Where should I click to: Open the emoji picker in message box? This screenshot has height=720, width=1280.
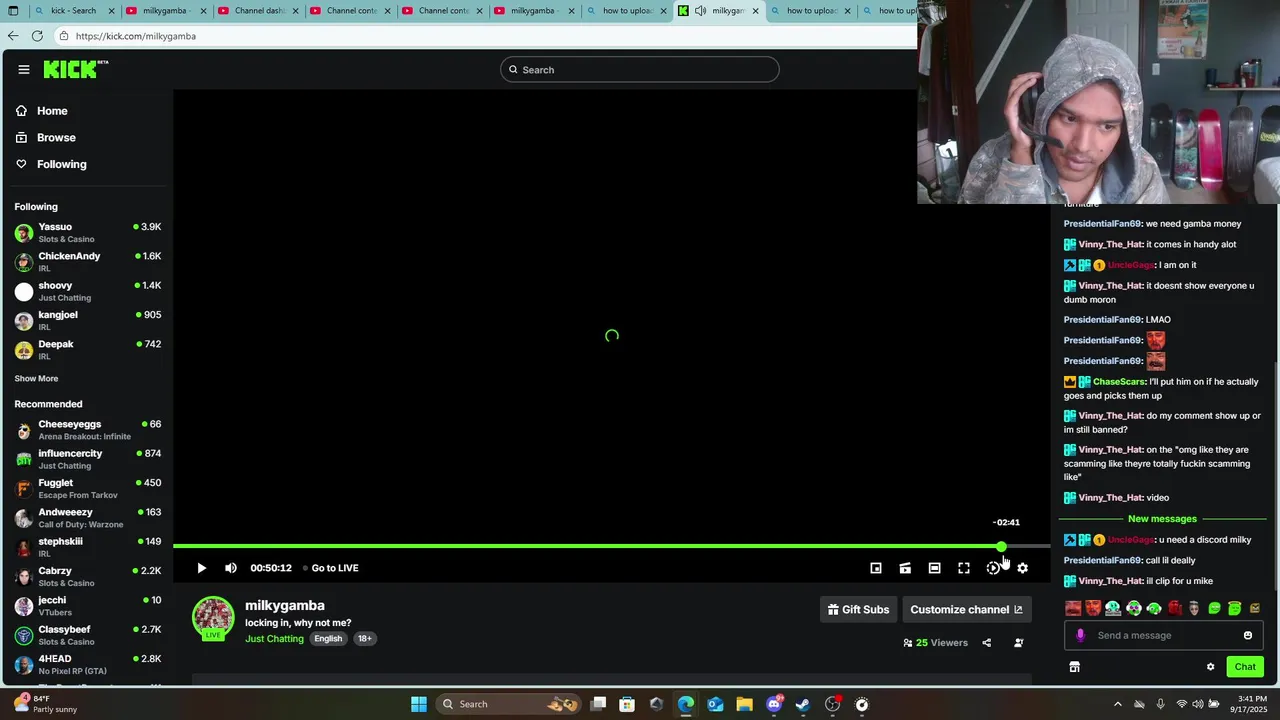click(x=1248, y=635)
